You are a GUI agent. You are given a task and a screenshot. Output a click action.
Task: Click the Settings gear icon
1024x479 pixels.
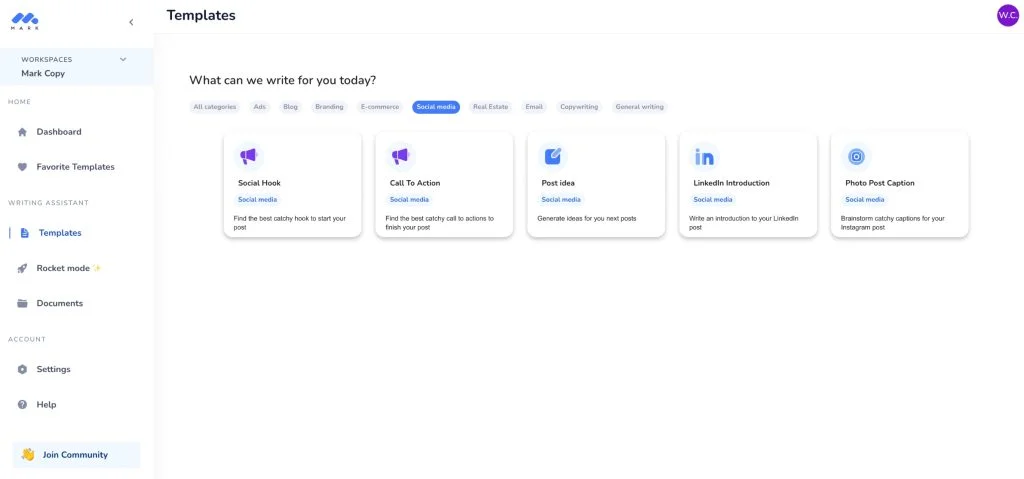point(22,369)
